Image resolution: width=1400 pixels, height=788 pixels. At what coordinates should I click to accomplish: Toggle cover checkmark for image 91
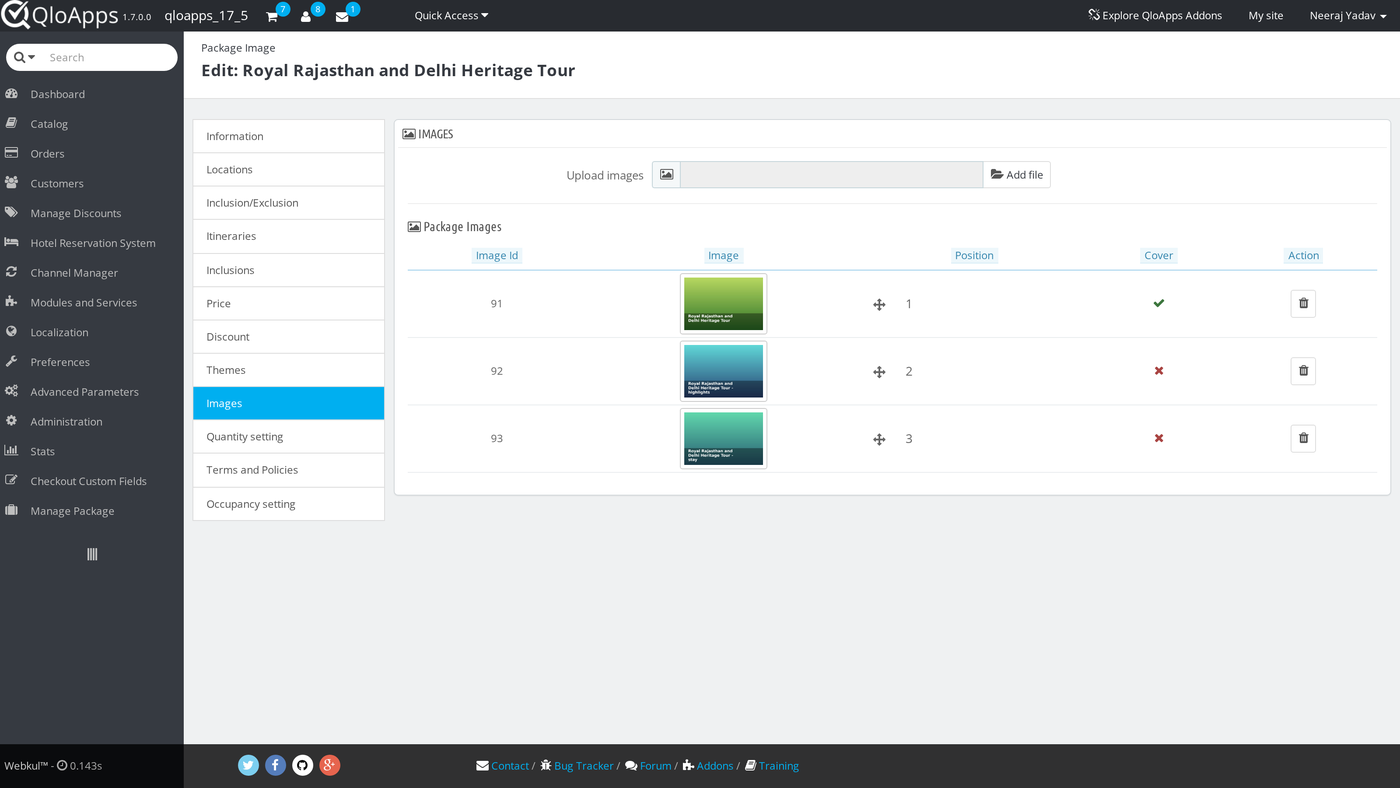click(x=1159, y=303)
